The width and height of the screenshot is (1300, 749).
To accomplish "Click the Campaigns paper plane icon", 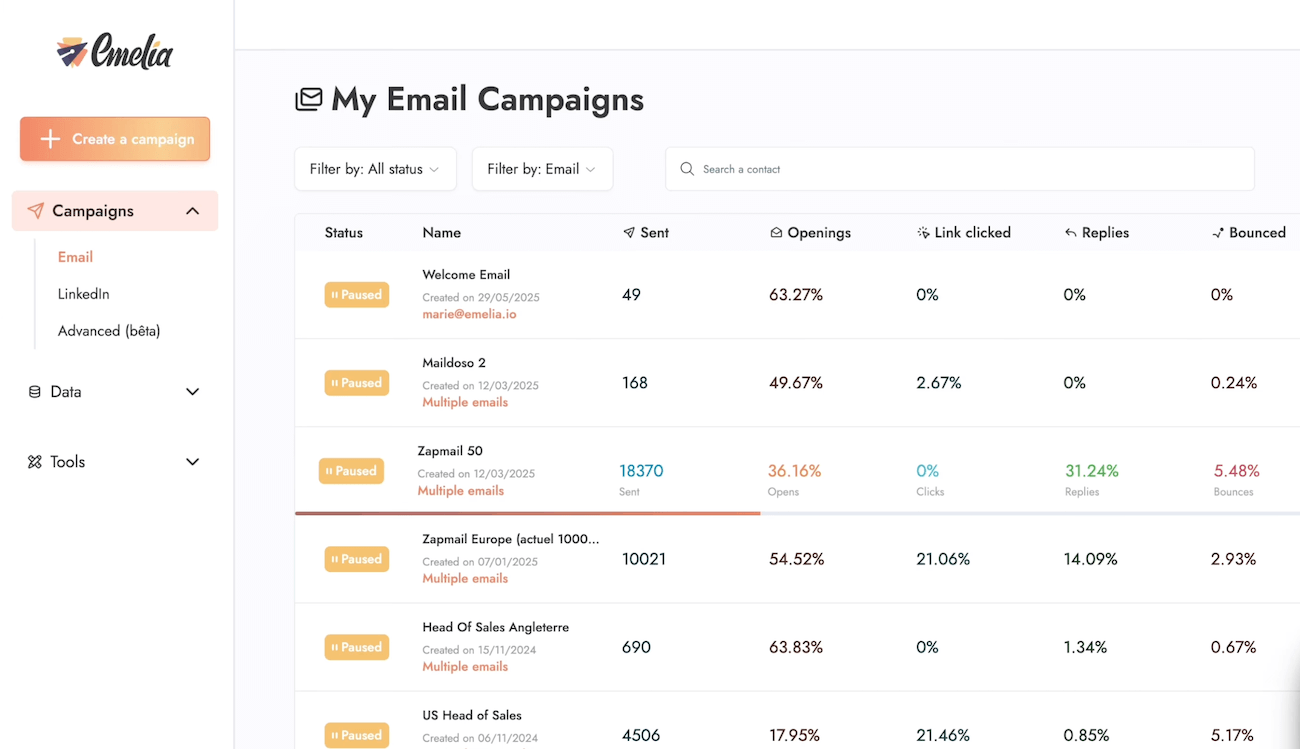I will tap(36, 211).
